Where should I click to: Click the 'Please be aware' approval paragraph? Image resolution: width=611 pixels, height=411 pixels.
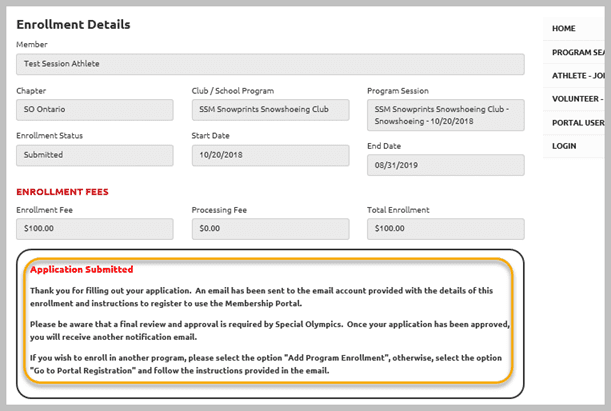point(270,330)
